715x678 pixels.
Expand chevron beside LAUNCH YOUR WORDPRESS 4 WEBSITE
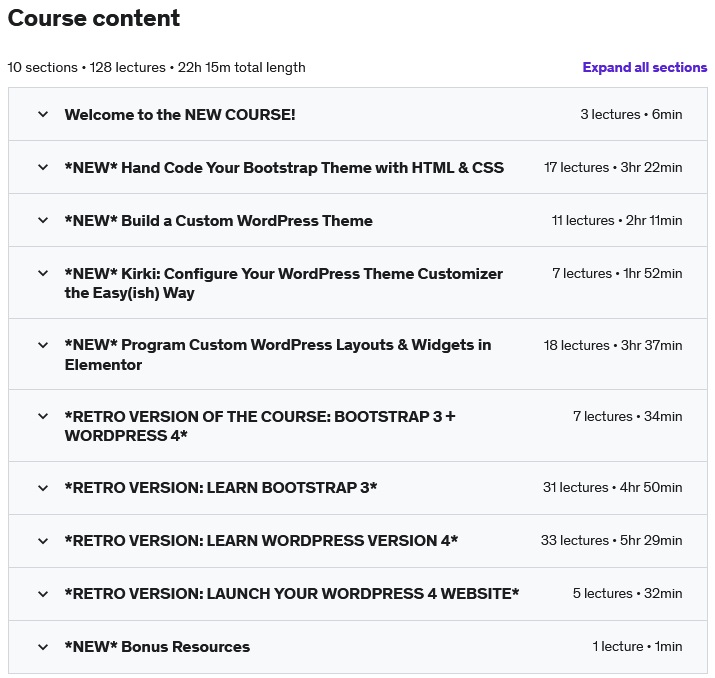point(43,594)
